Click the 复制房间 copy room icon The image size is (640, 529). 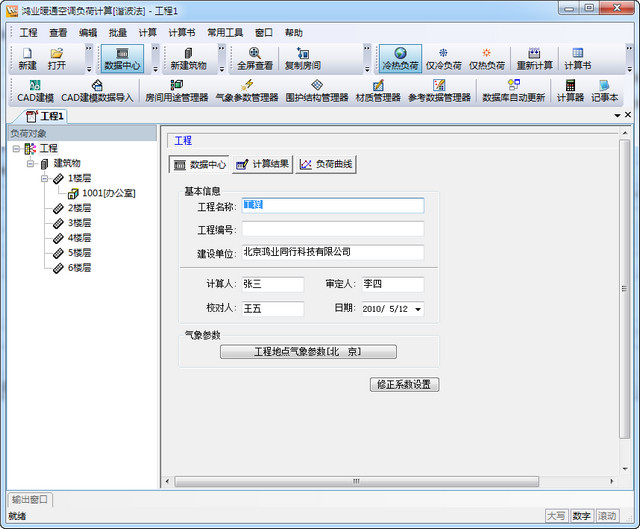pyautogui.click(x=302, y=58)
